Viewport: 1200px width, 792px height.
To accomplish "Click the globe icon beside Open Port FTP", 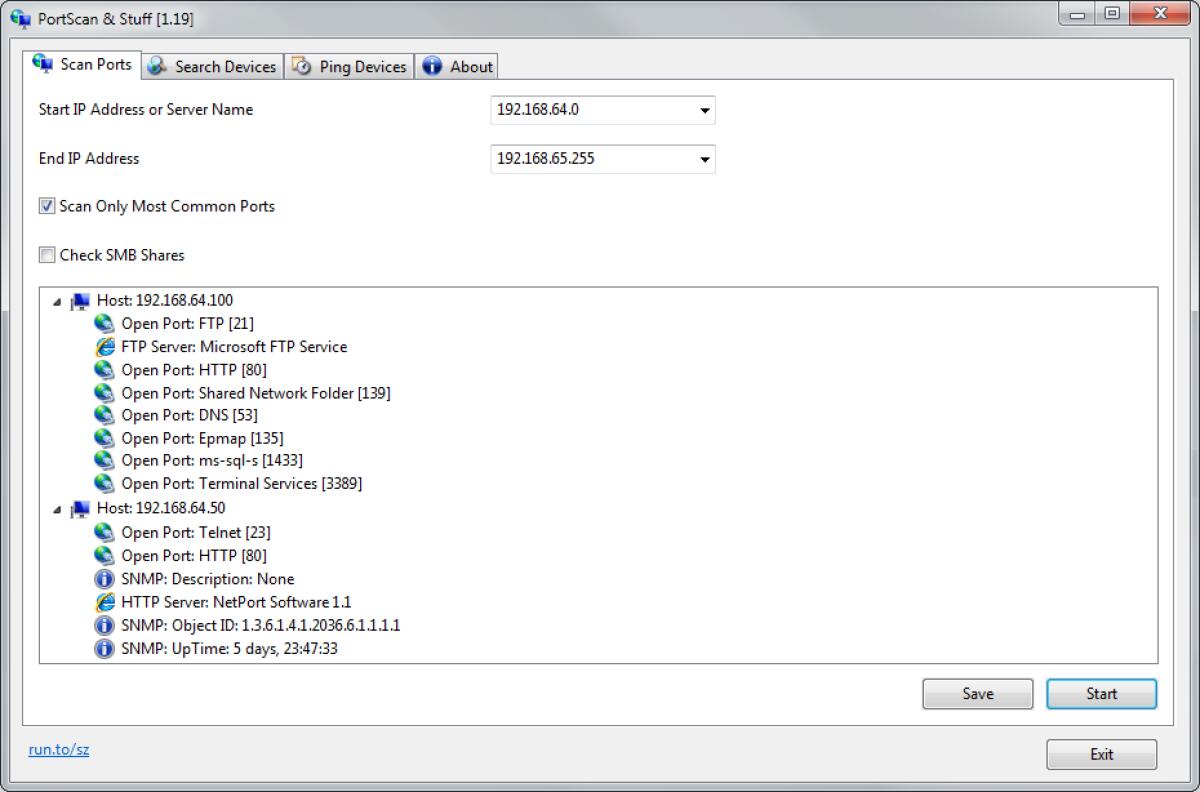I will tap(104, 323).
